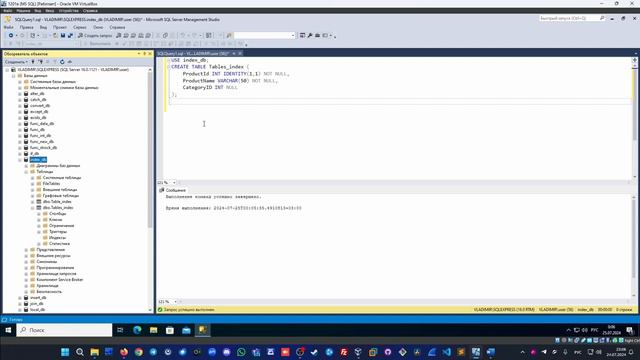Refresh the Object Explorer tree
The width and height of the screenshot is (640, 360).
point(62,62)
